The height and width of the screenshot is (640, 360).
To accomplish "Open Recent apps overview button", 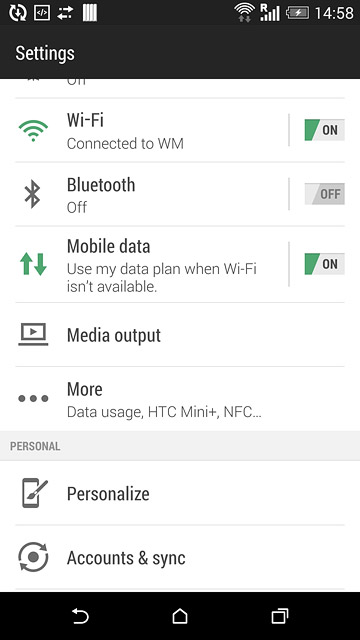I will pyautogui.click(x=280, y=616).
